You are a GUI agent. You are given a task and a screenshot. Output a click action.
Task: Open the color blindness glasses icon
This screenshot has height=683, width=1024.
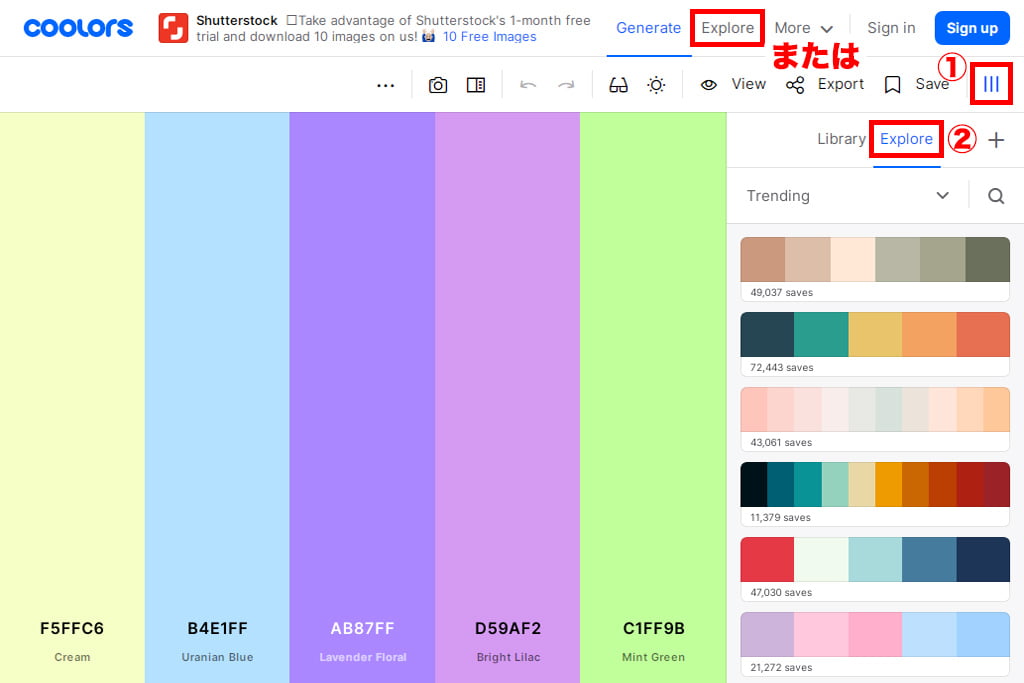coord(618,85)
